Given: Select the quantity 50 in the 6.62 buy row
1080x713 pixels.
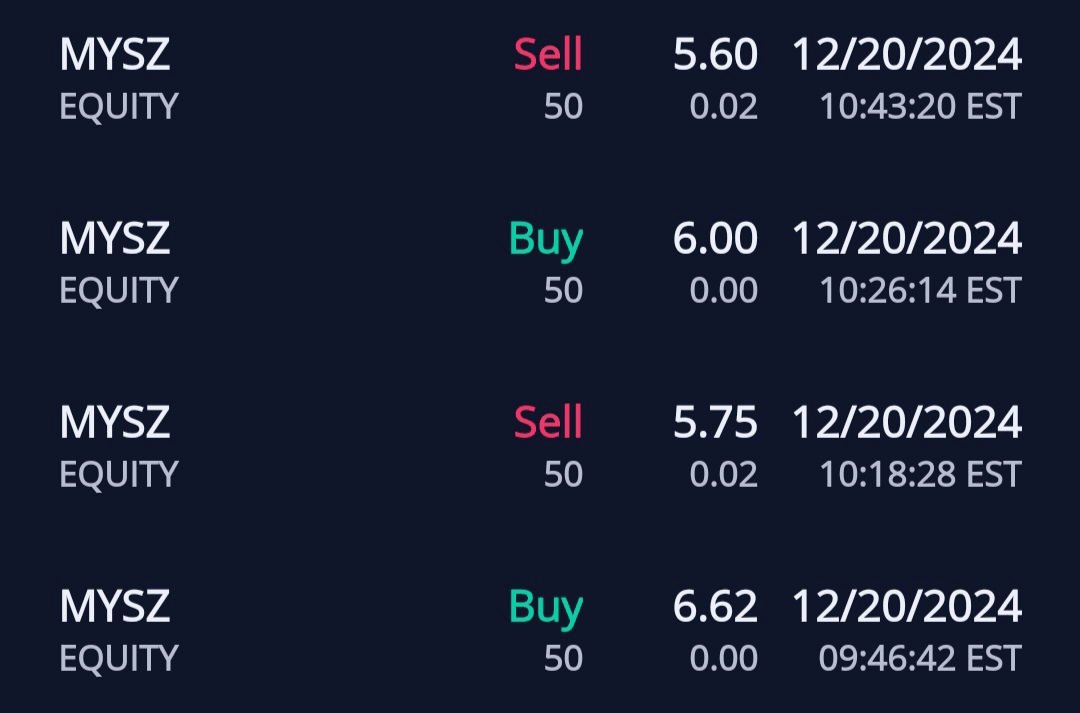Looking at the screenshot, I should pos(563,658).
